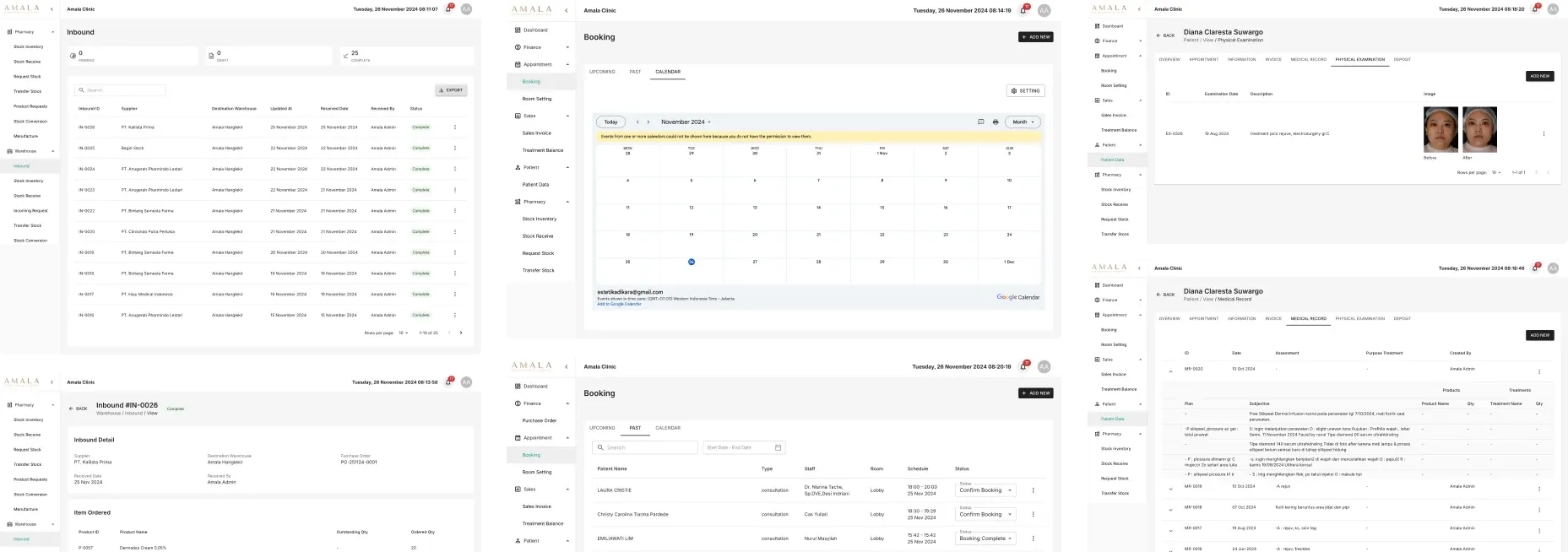The width and height of the screenshot is (1568, 552).
Task: Open the Month view dropdown in calendar
Action: (1023, 122)
